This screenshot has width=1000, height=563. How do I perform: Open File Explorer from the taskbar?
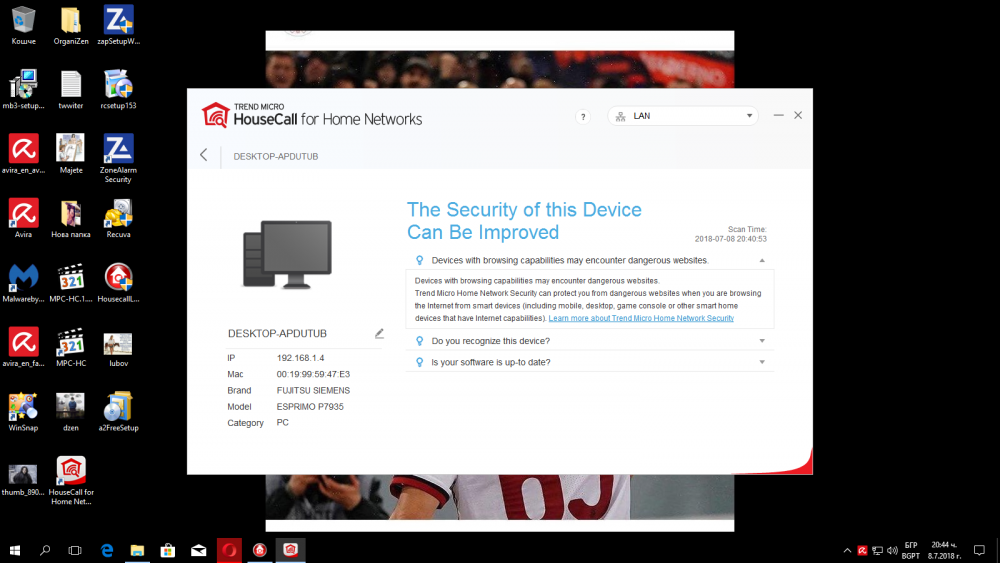(x=137, y=550)
